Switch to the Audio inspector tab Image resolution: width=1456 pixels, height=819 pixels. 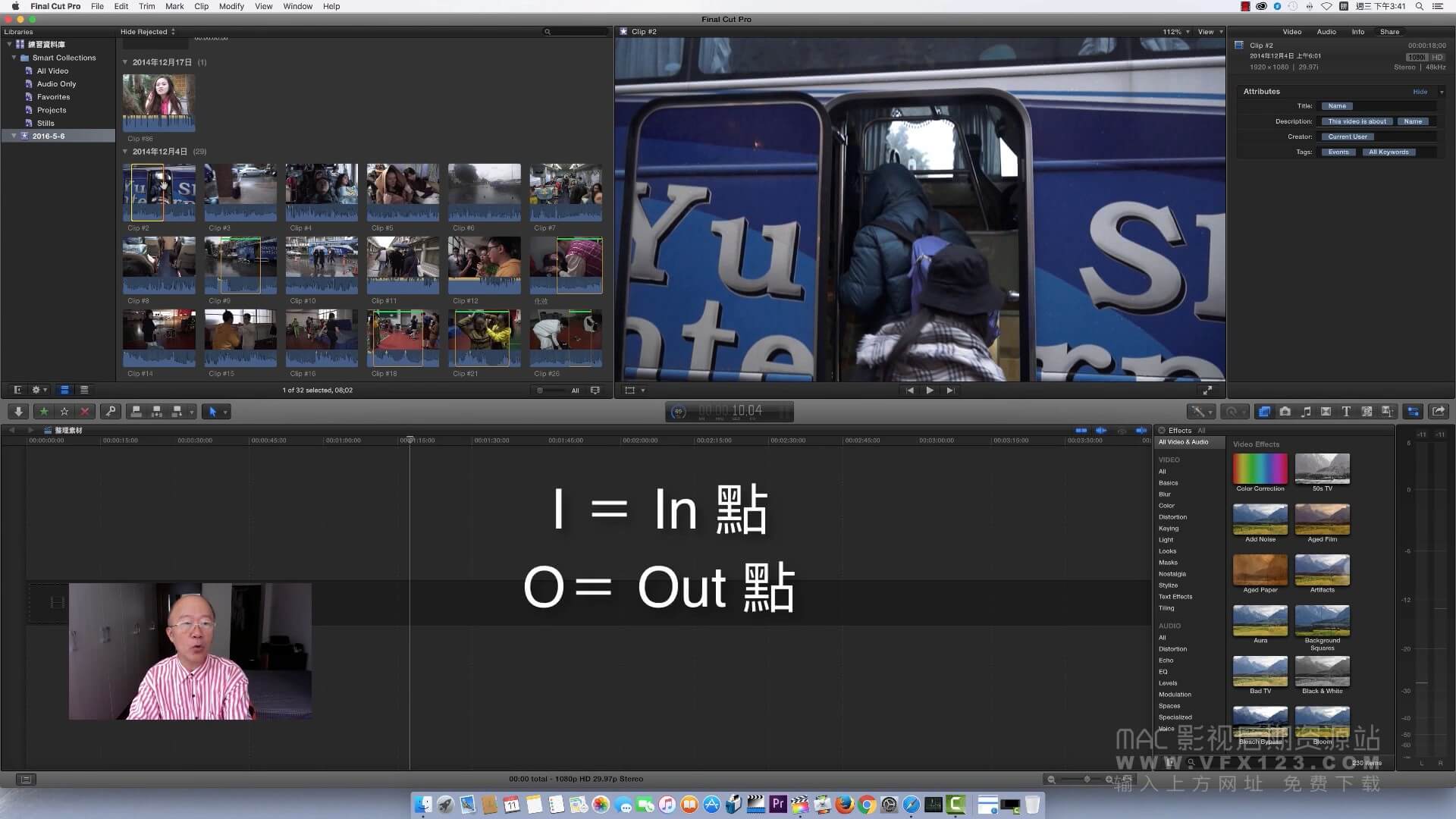pos(1326,32)
